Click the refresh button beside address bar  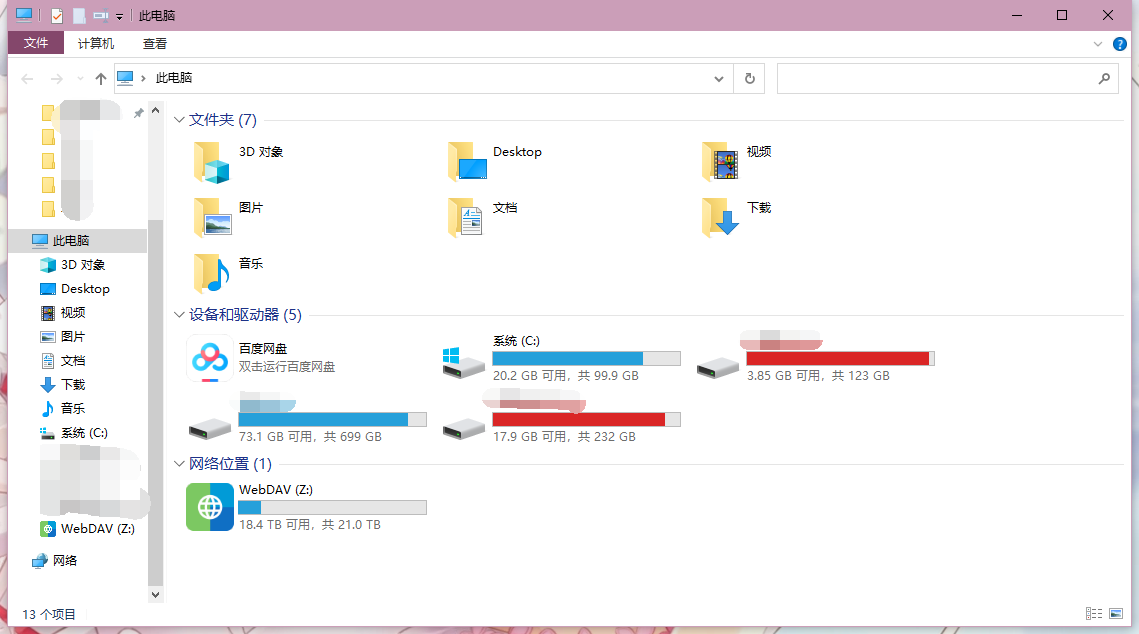tap(749, 78)
